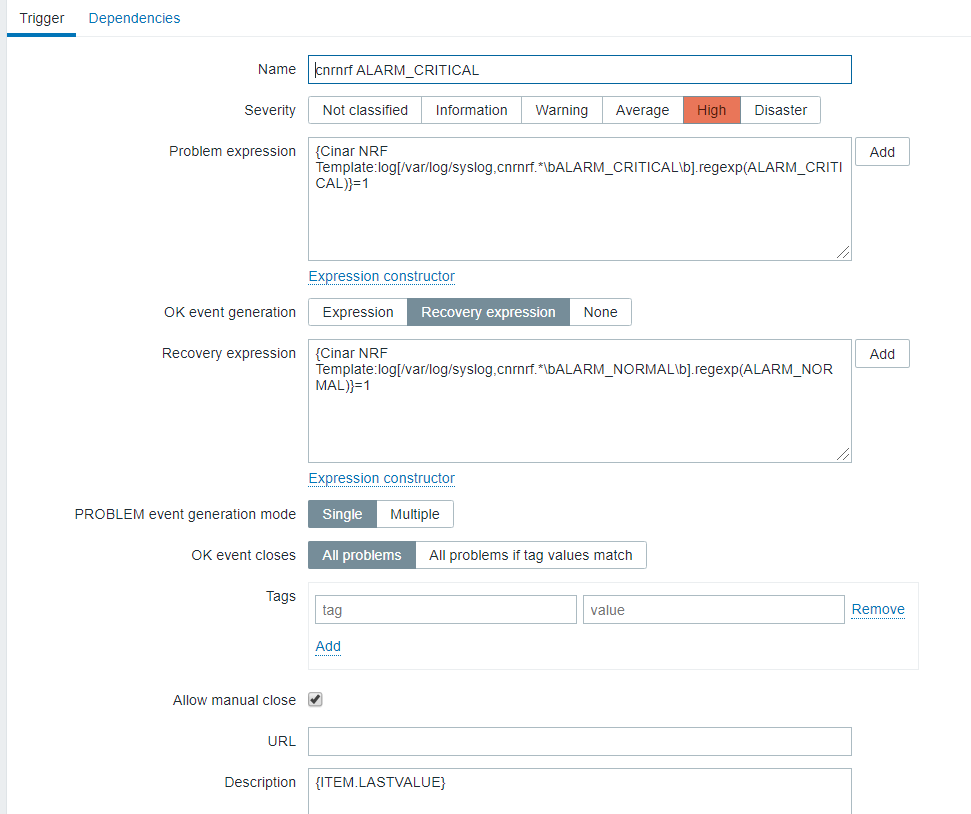This screenshot has height=814, width=971.
Task: Choose Warning severity level
Action: point(561,110)
